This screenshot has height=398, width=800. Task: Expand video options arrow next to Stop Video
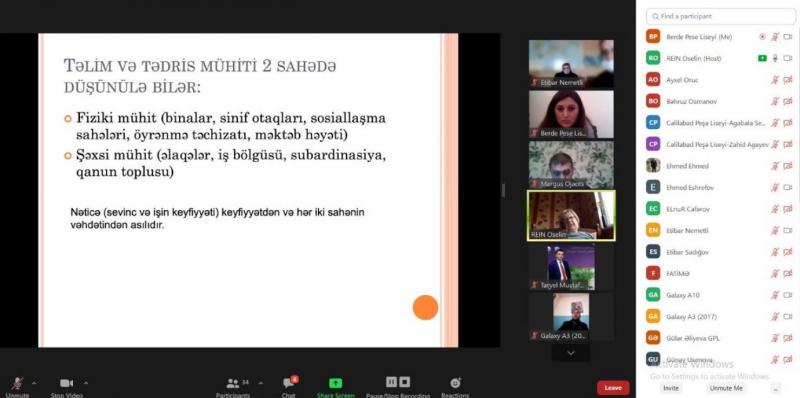click(x=86, y=383)
